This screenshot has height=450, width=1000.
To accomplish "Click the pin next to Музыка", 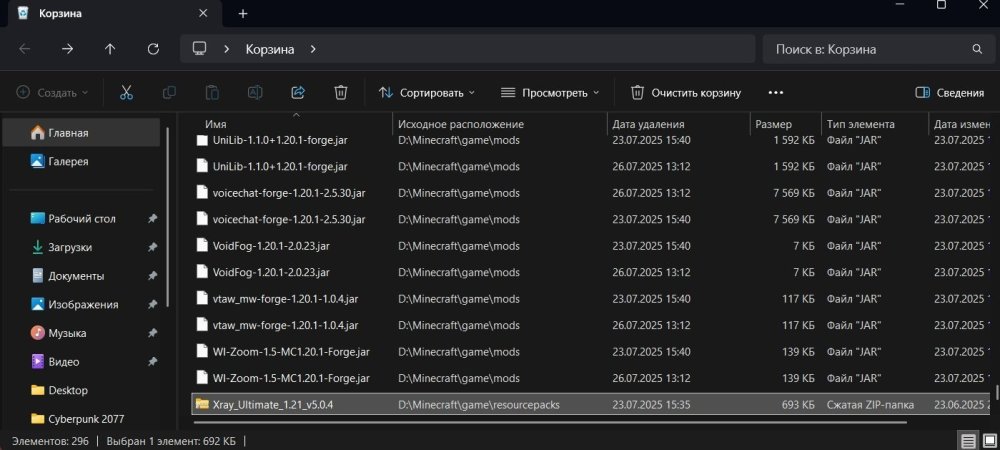I will (152, 333).
